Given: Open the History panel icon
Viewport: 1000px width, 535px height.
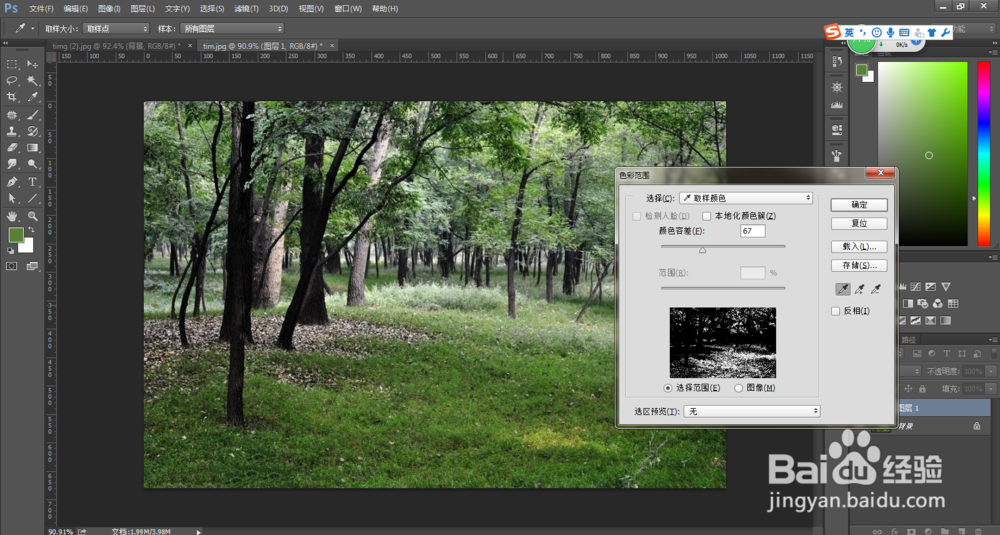Looking at the screenshot, I should pyautogui.click(x=837, y=62).
